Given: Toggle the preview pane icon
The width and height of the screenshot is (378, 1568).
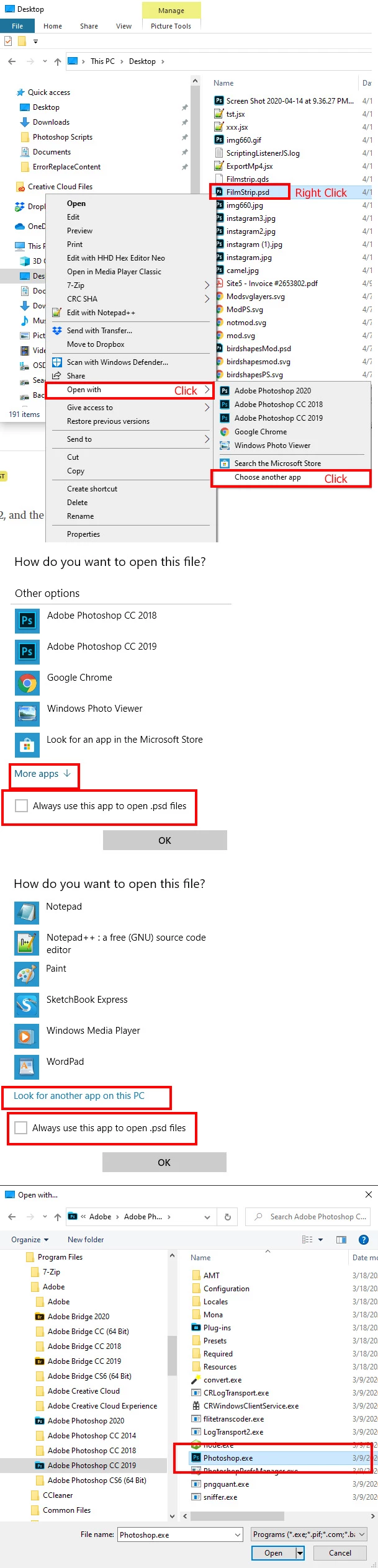Looking at the screenshot, I should click(x=341, y=1239).
